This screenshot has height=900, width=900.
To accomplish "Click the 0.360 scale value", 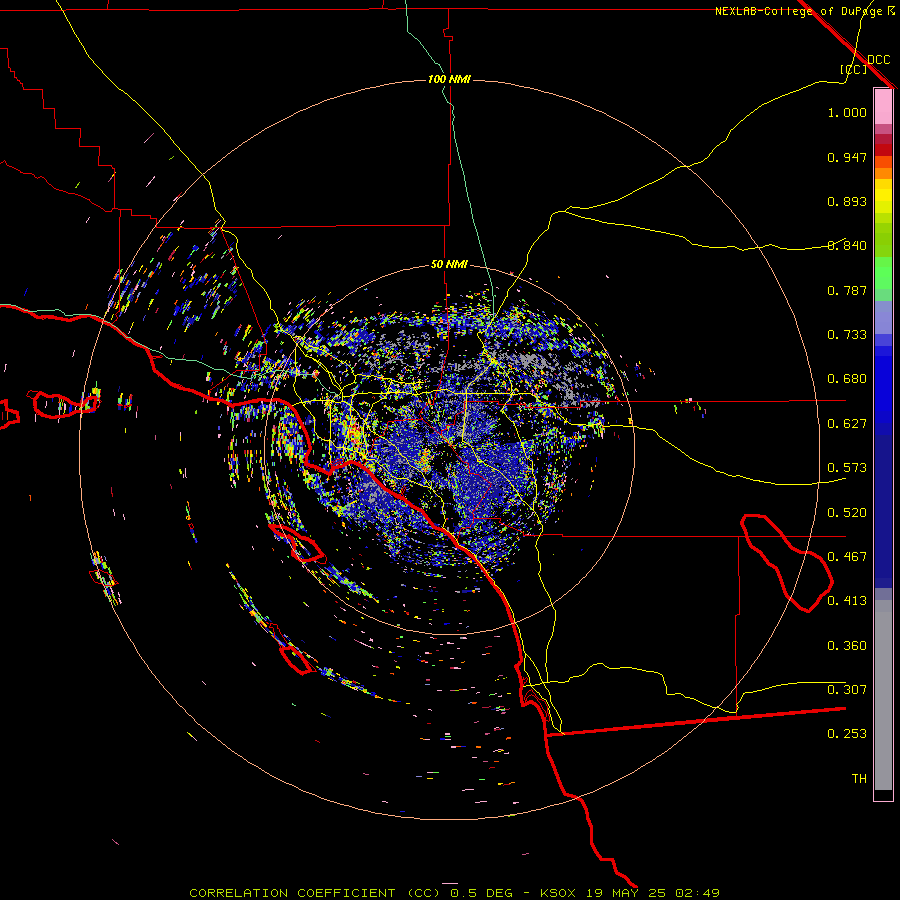I will [847, 646].
